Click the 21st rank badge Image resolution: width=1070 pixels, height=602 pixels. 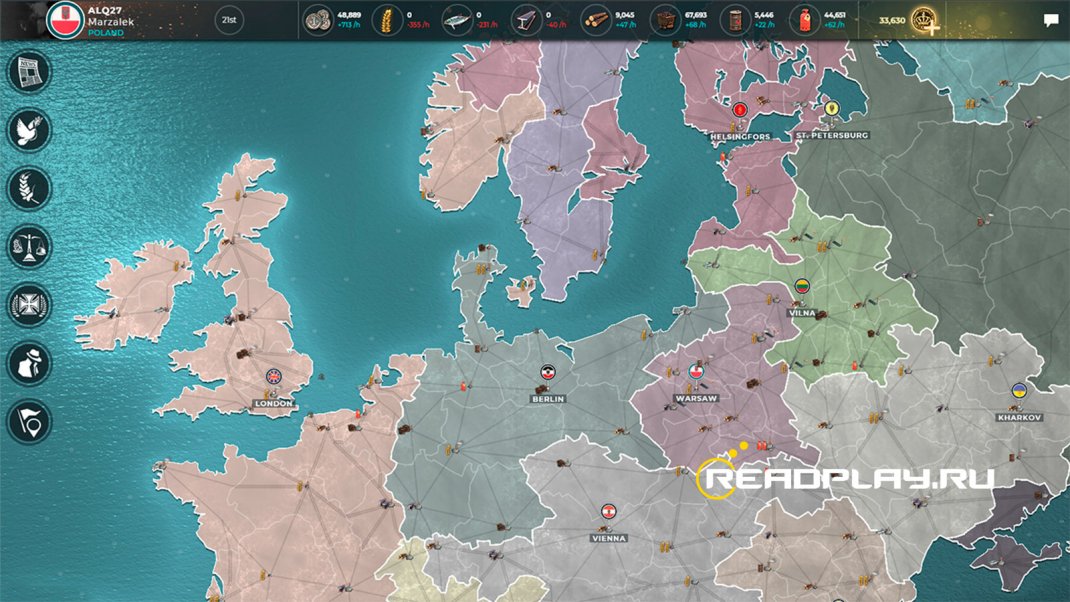(229, 20)
